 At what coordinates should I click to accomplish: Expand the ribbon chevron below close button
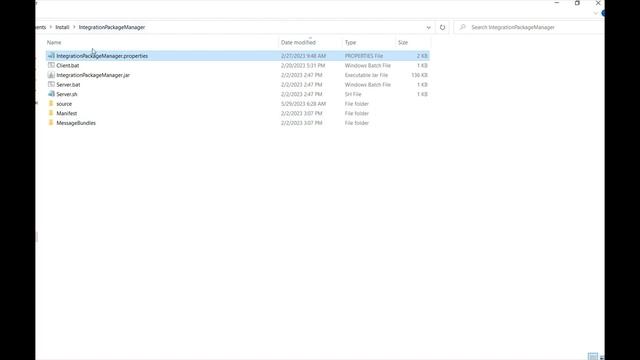click(x=595, y=13)
